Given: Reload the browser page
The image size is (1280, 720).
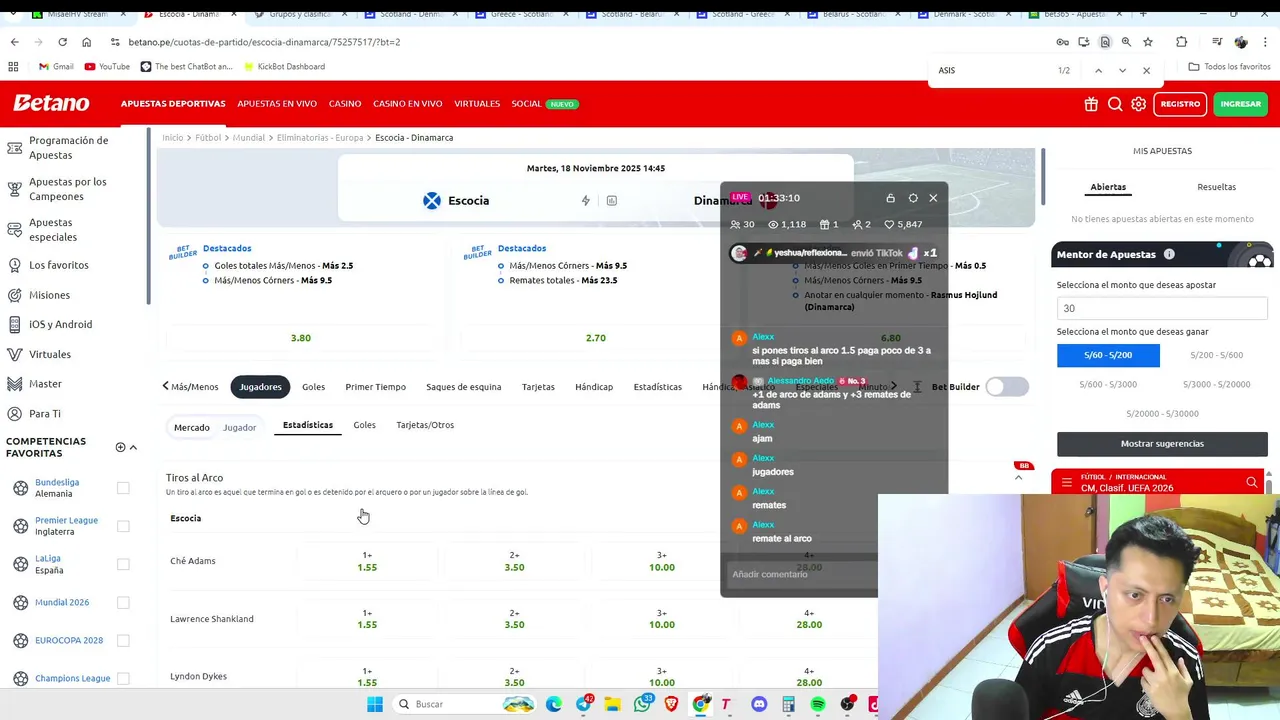Looking at the screenshot, I should point(62,42).
